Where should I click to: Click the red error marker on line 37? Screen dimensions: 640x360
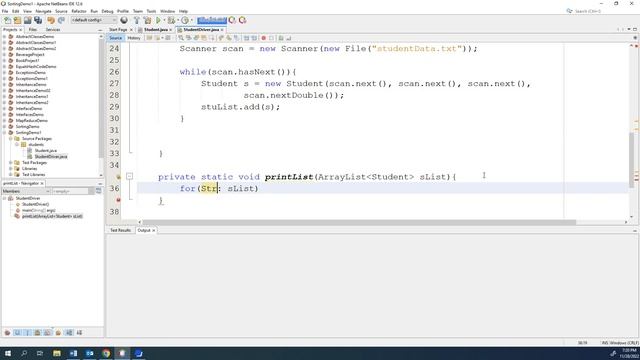click(x=118, y=200)
